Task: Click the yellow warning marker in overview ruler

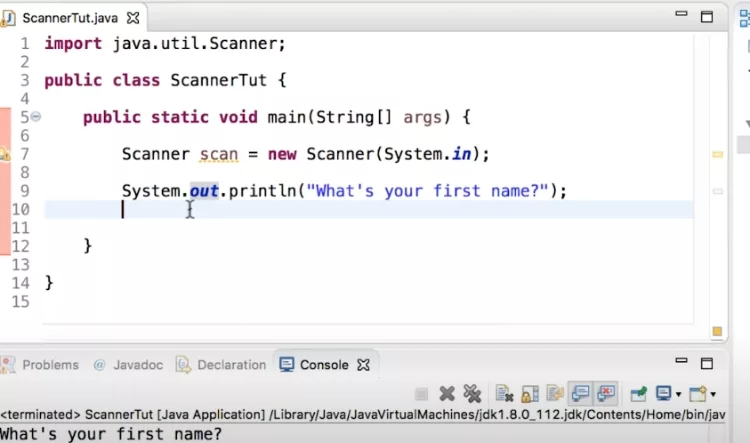Action: (716, 155)
